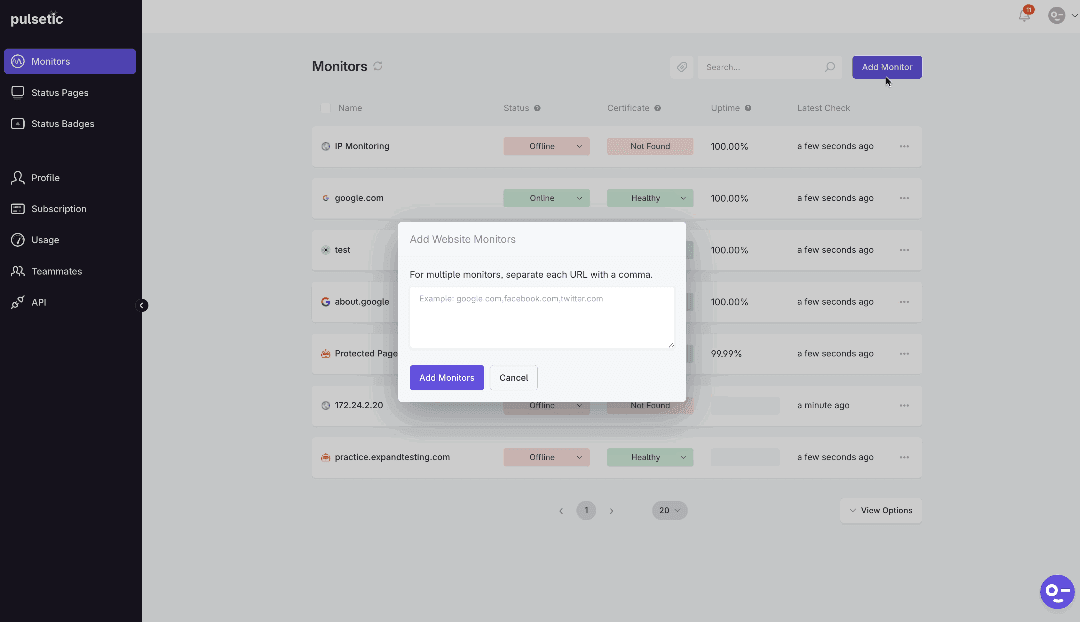Click the Status column help icon

pos(537,108)
